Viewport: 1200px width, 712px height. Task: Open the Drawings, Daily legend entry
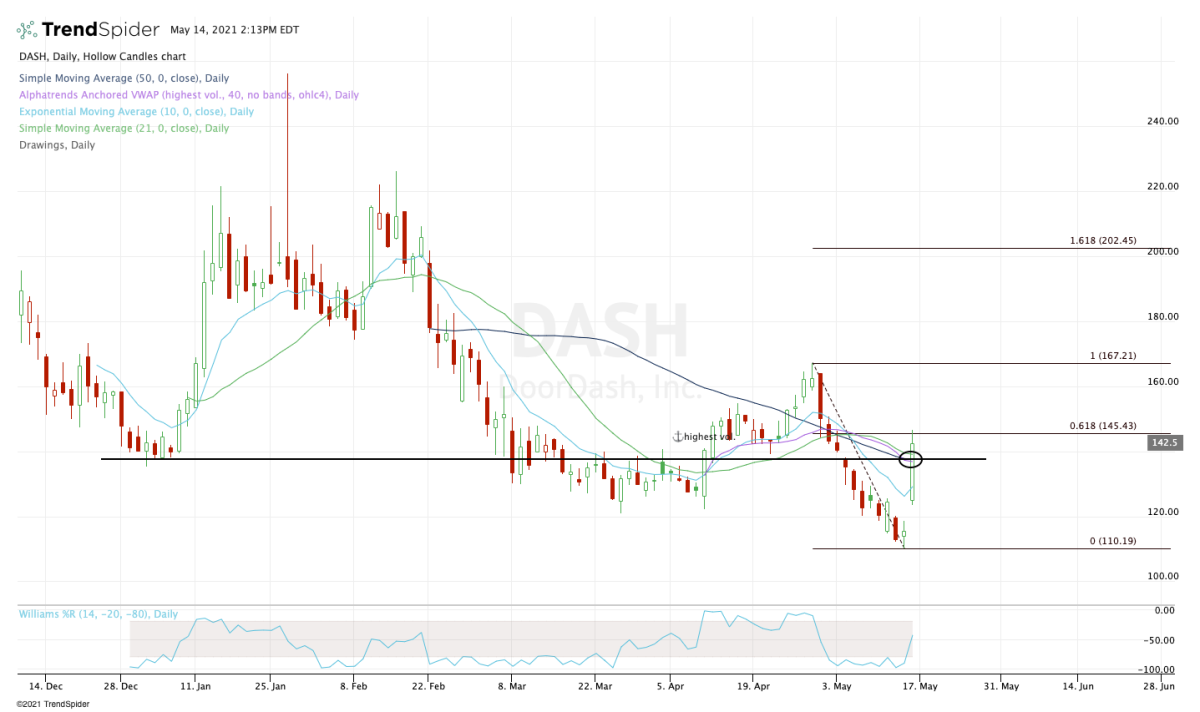pyautogui.click(x=57, y=144)
